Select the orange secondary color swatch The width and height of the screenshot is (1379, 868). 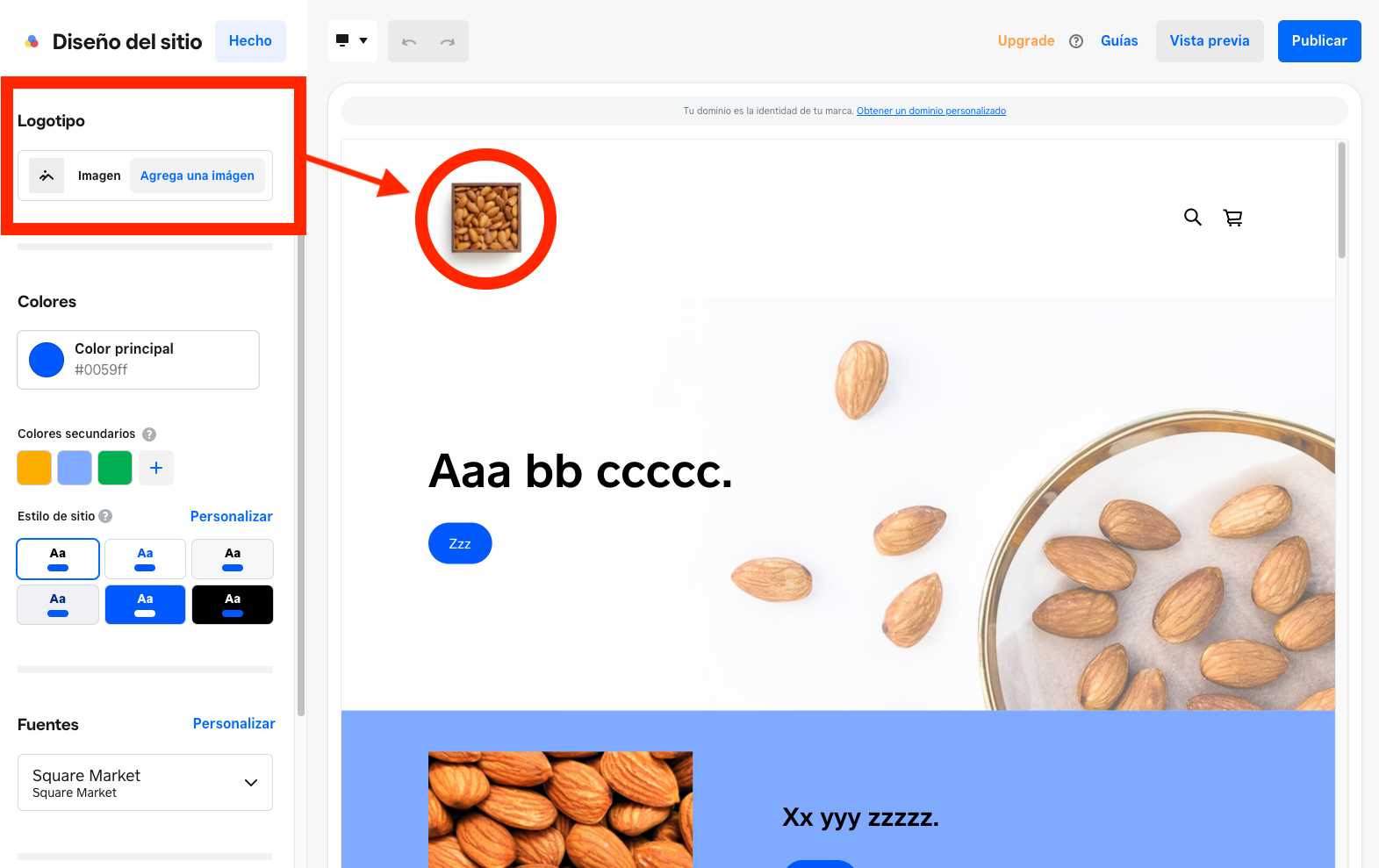[x=34, y=468]
